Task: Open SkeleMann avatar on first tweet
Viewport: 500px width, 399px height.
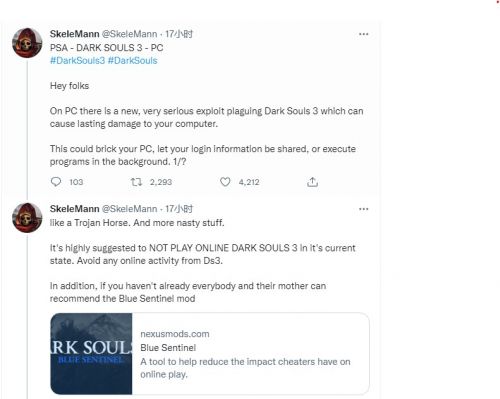Action: click(x=27, y=43)
